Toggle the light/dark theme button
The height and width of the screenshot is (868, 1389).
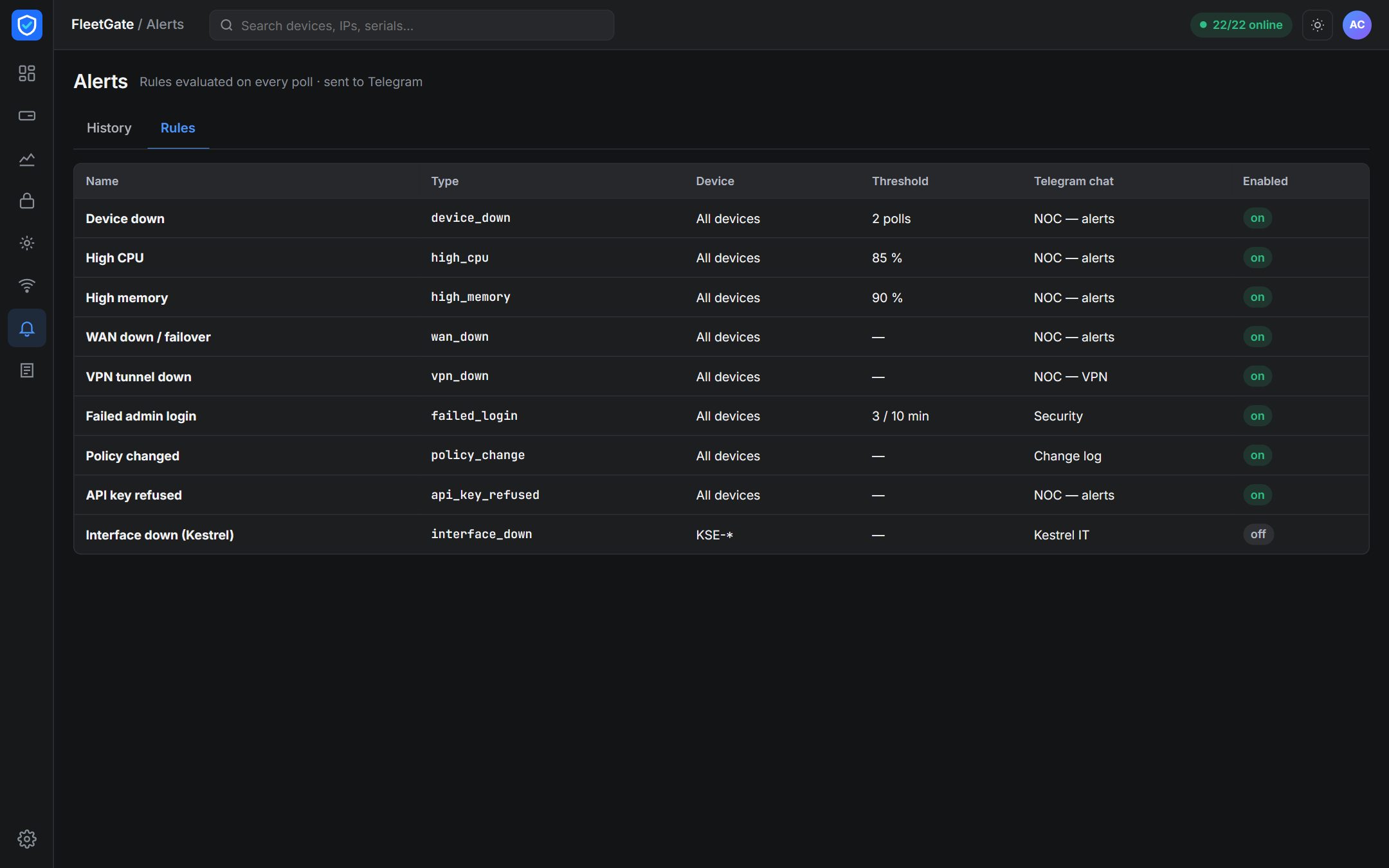(1318, 25)
